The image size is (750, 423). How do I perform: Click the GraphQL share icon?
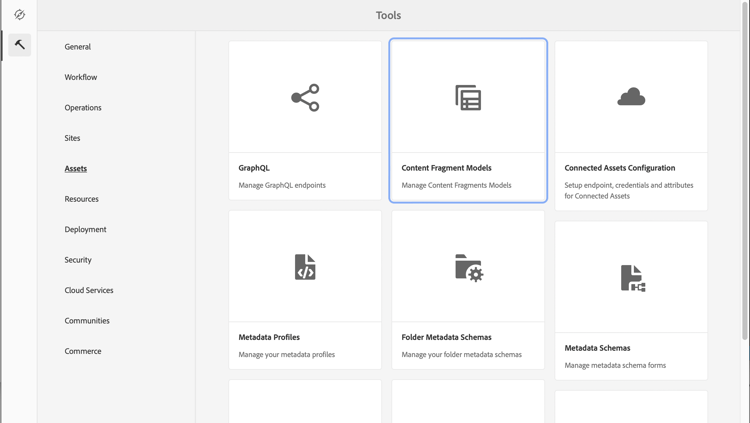(305, 98)
